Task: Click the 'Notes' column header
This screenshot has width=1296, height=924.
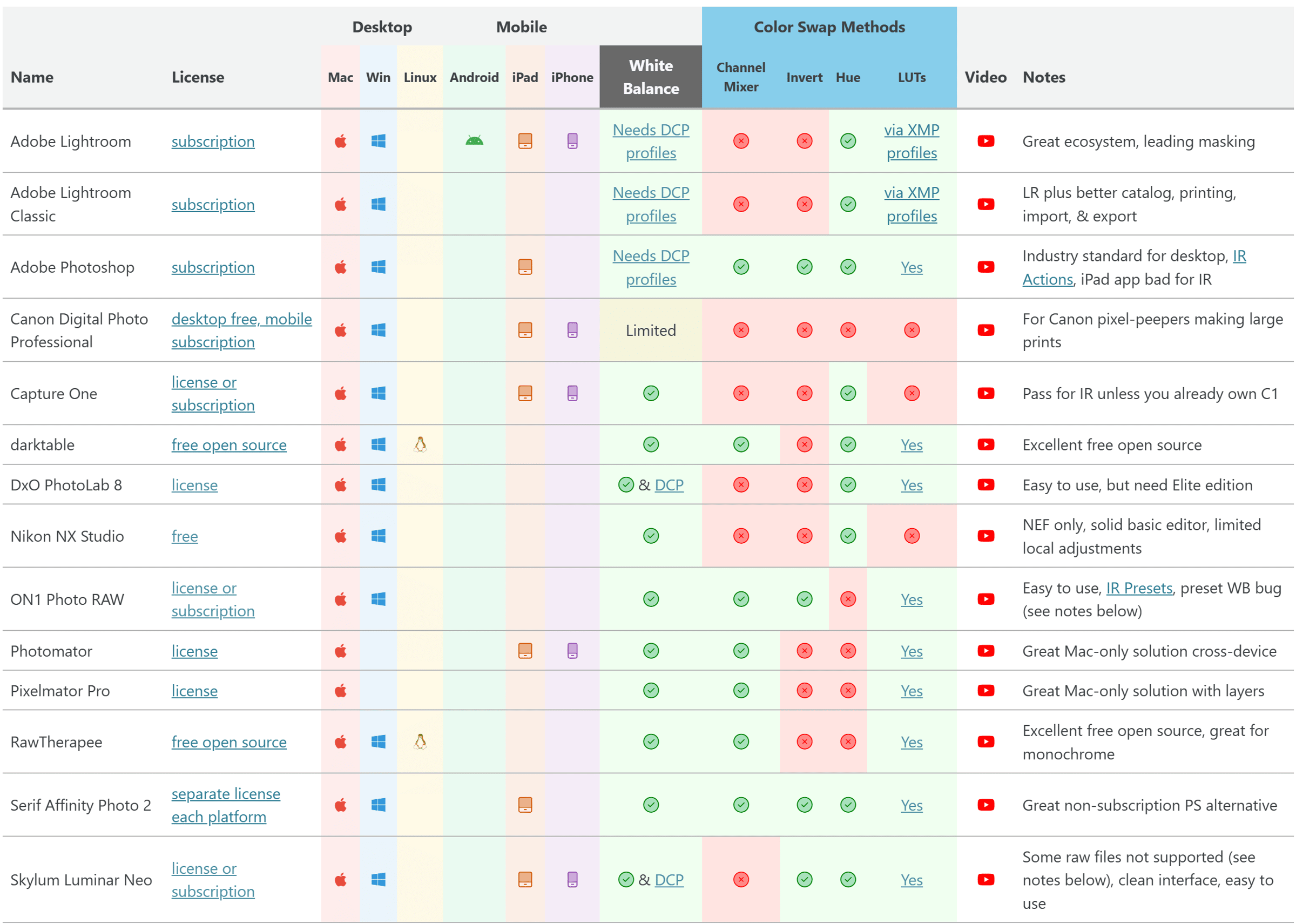Action: (1043, 77)
